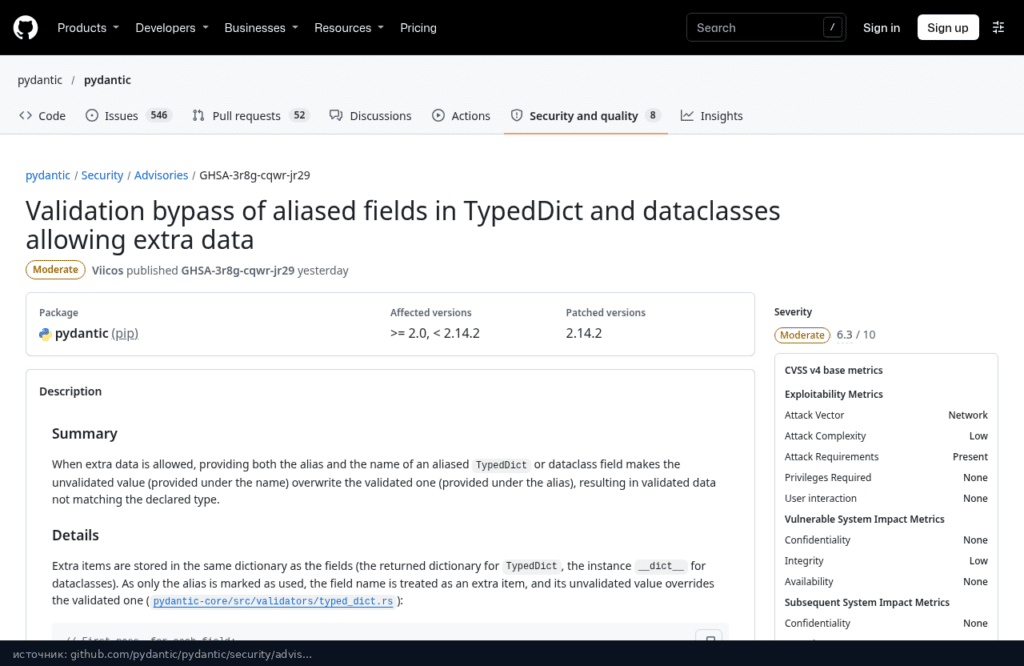Image resolution: width=1024 pixels, height=666 pixels.
Task: Click the Moderate severity badge in sidebar
Action: (802, 335)
